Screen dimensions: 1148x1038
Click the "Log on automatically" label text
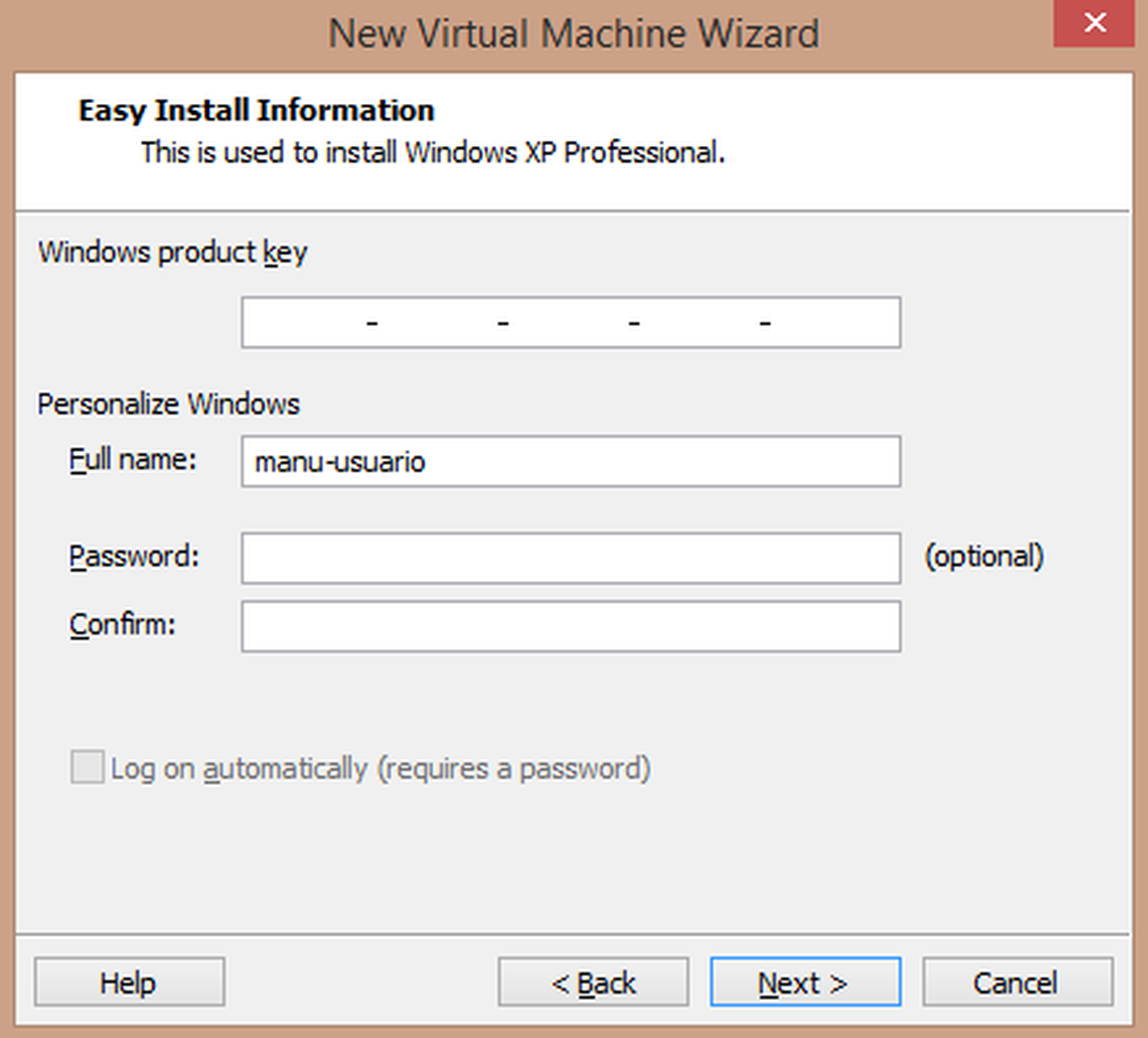coord(380,769)
